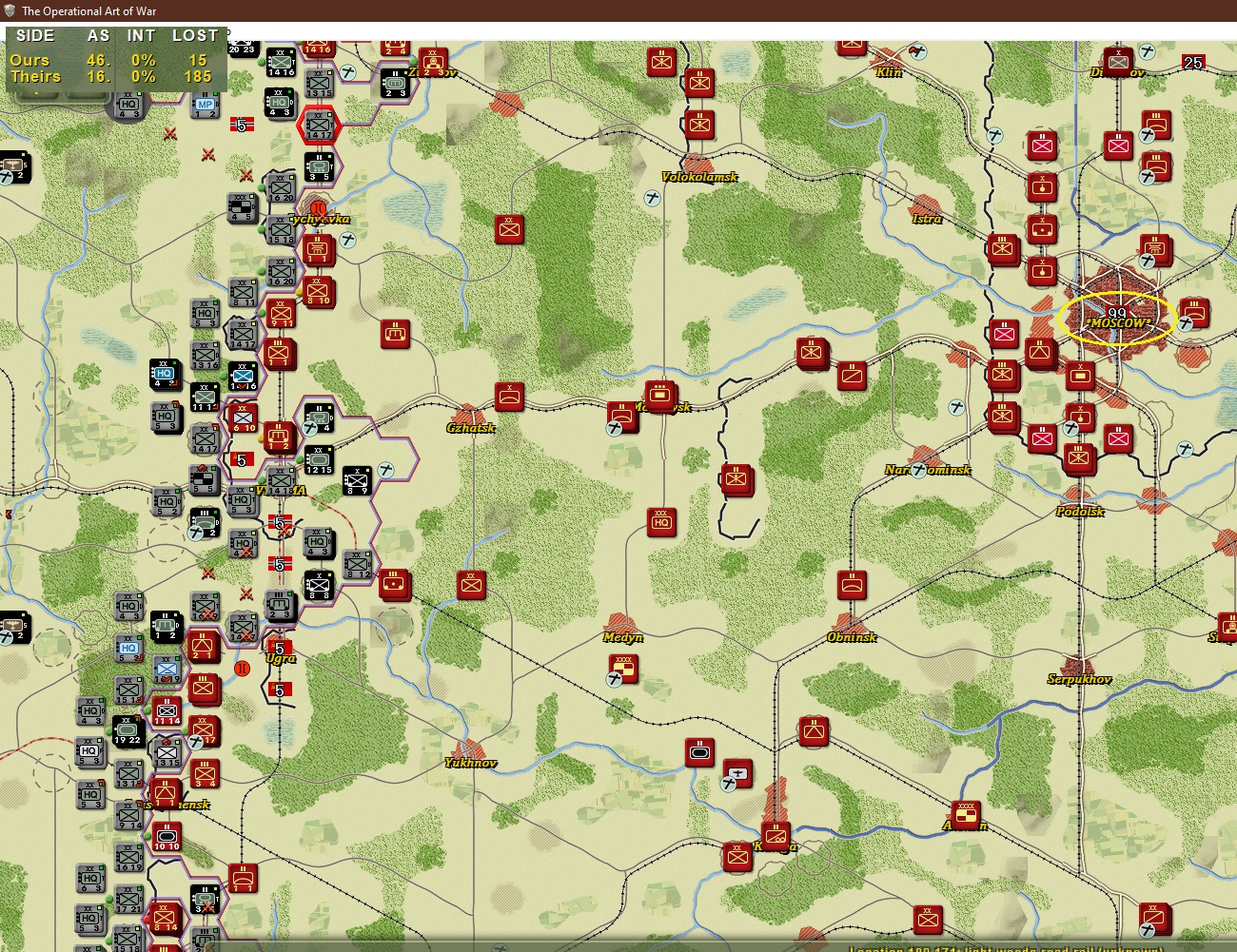1237x952 pixels.
Task: Click the 25 marker in top right corner
Action: coord(1193,62)
